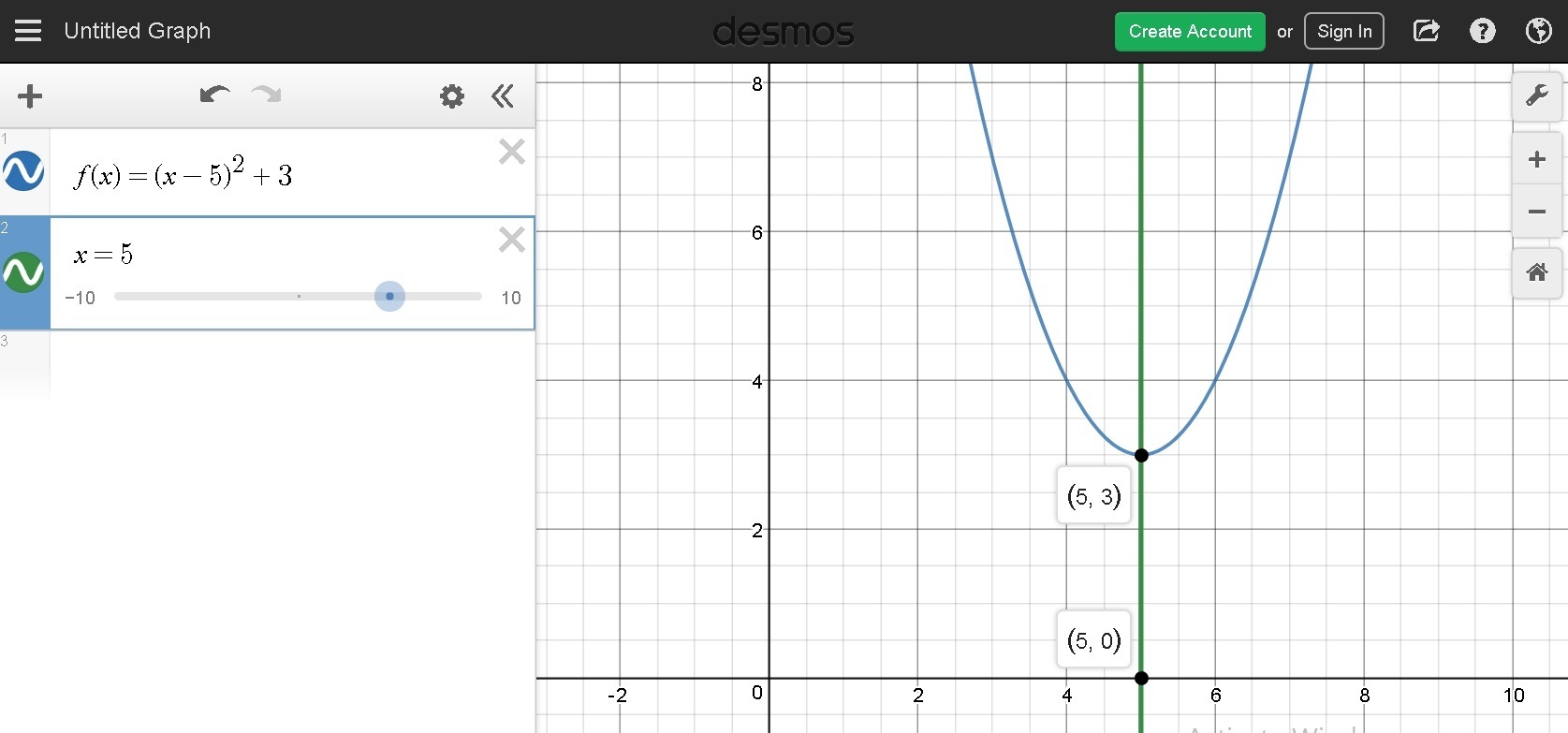Click the Add Item plus icon

tap(30, 95)
